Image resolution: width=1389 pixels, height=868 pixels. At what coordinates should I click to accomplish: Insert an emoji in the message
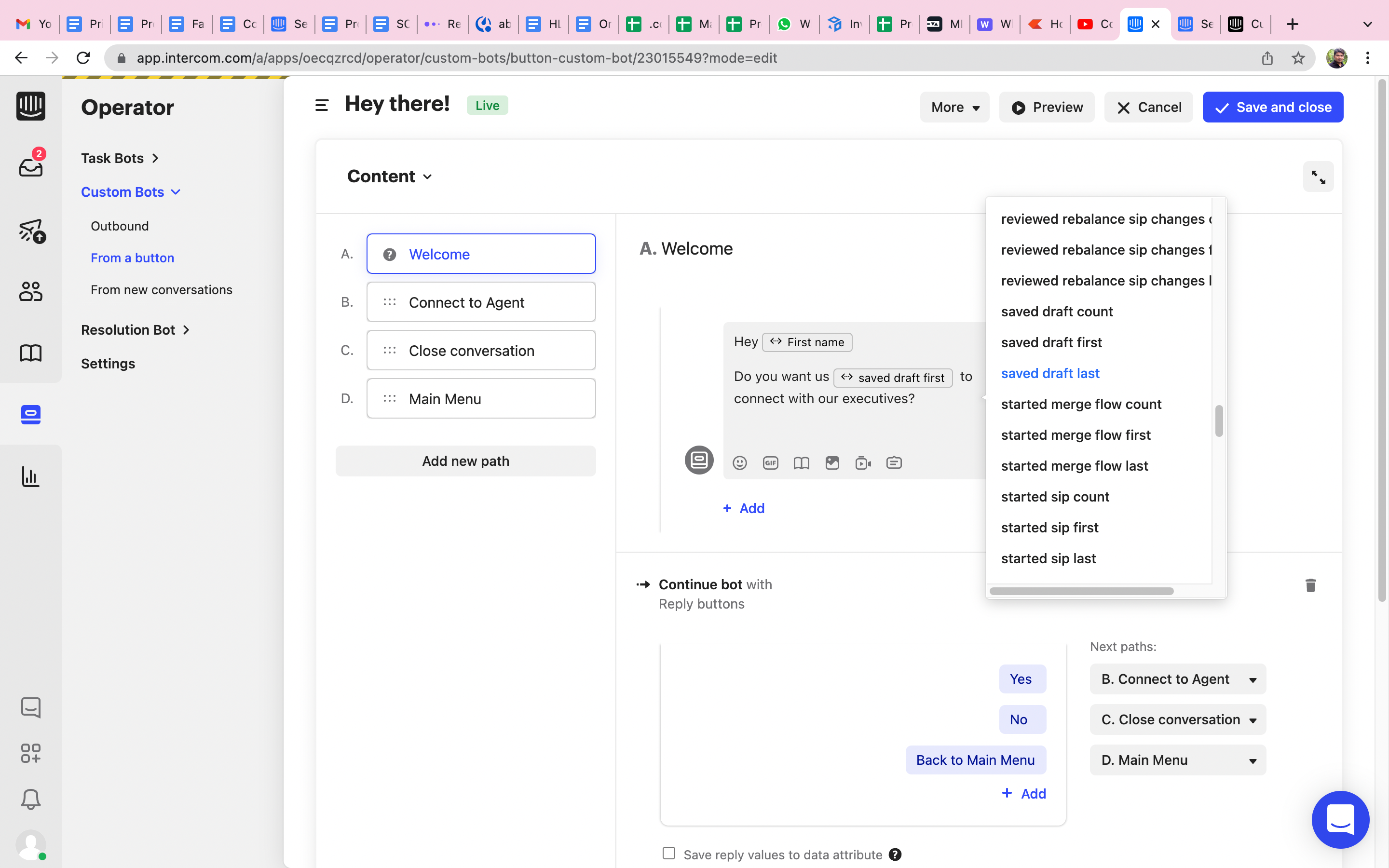[x=740, y=463]
